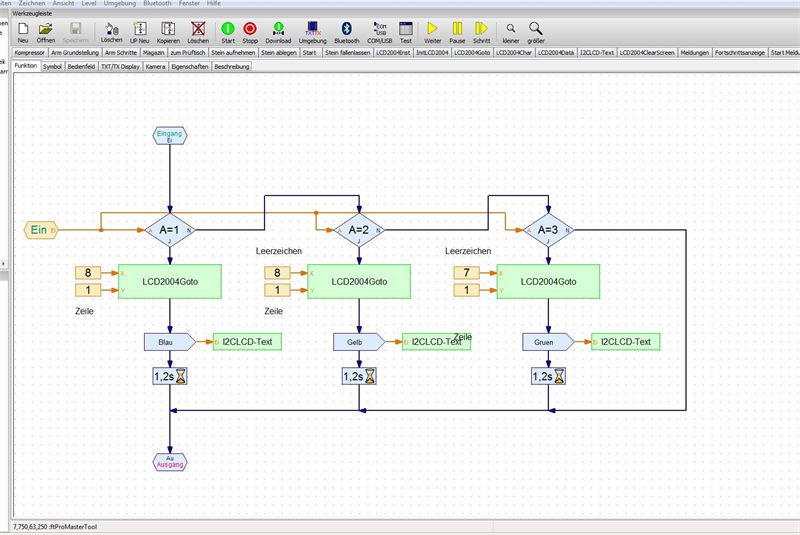Open the interface Test icon
Screen dimensions: 800x535
pyautogui.click(x=406, y=32)
